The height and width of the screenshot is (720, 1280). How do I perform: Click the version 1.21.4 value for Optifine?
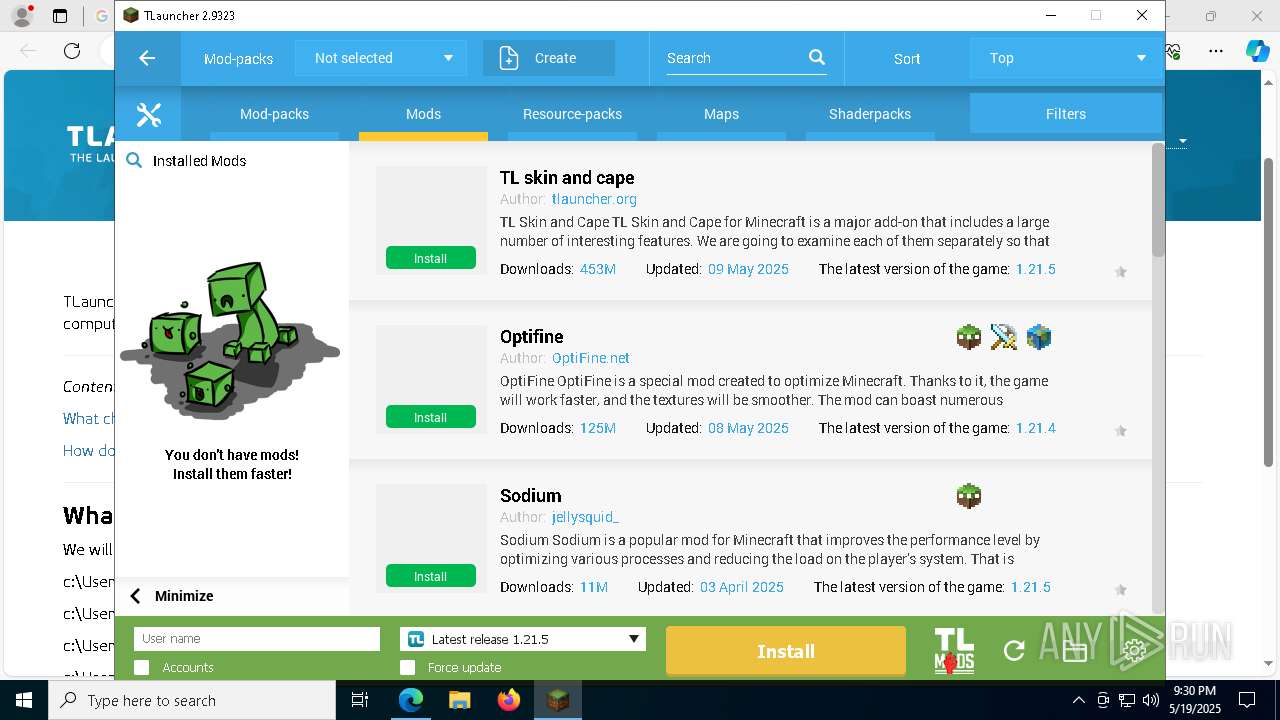(1035, 428)
